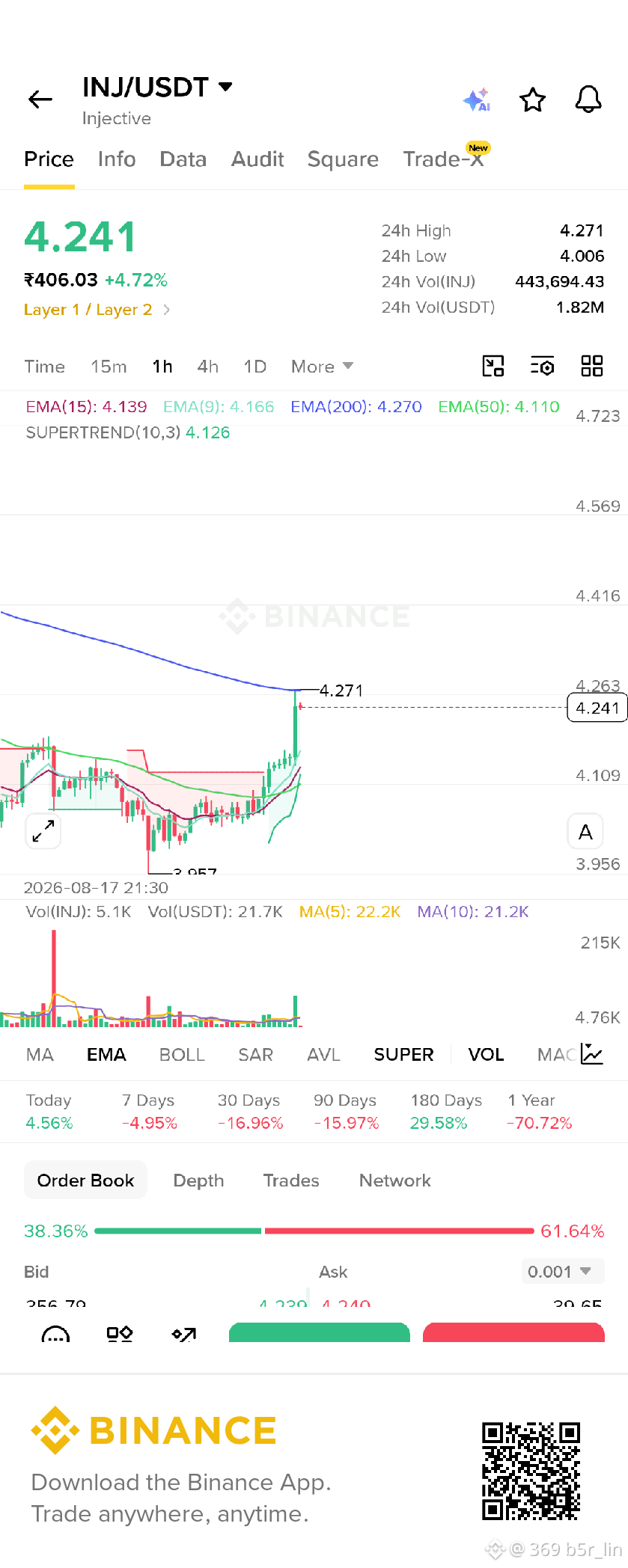Toggle the SUPER indicator
The height and width of the screenshot is (1568, 628).
tap(403, 1055)
